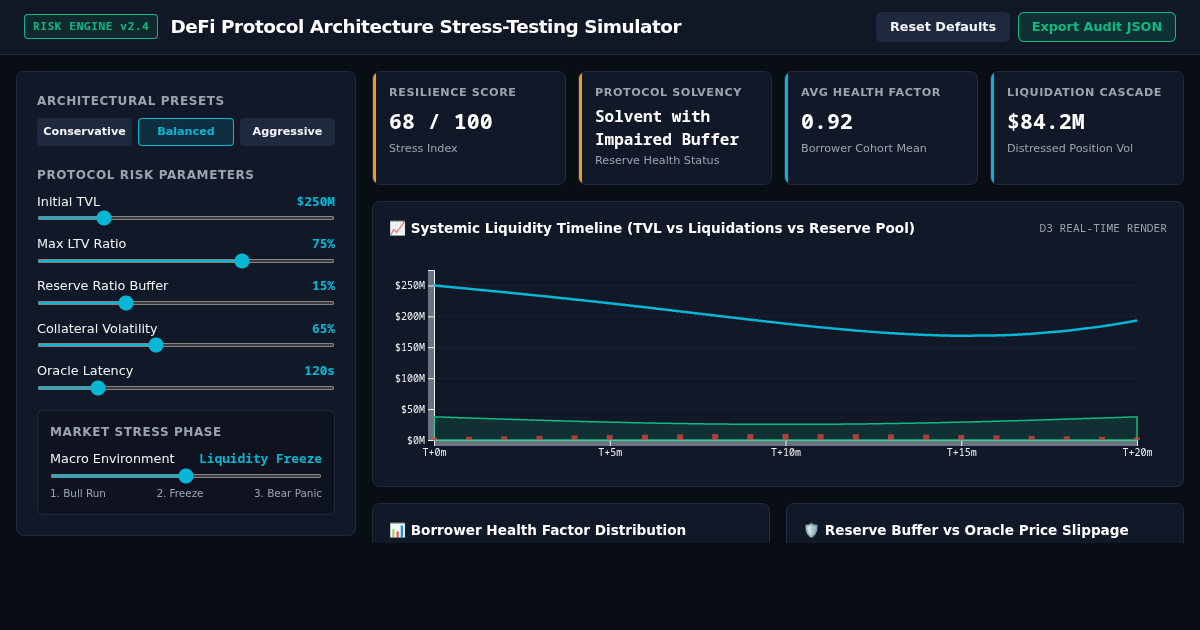The width and height of the screenshot is (1200, 630).
Task: Click the '3. Bear Panic' phase label
Action: (x=288, y=494)
